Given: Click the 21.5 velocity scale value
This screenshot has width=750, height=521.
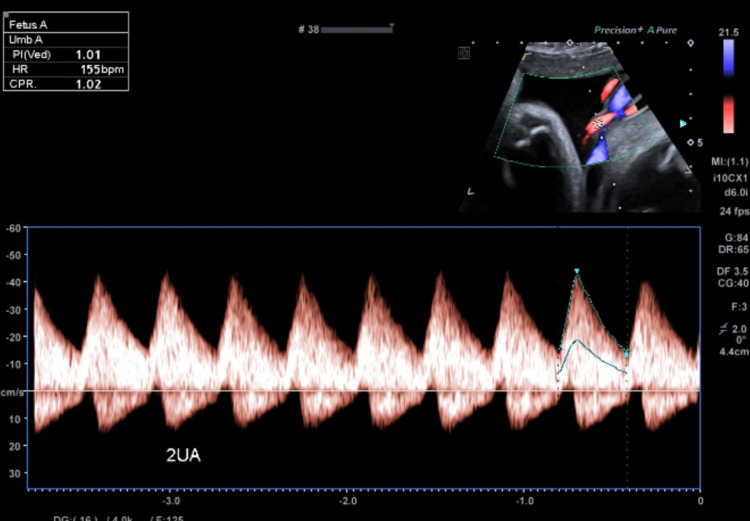Looking at the screenshot, I should (x=728, y=33).
